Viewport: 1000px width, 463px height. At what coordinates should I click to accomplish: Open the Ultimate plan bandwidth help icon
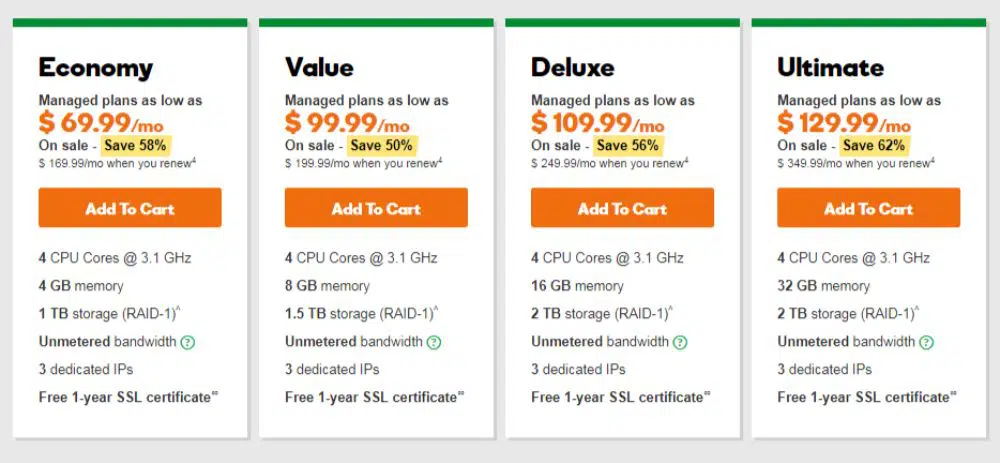click(926, 342)
